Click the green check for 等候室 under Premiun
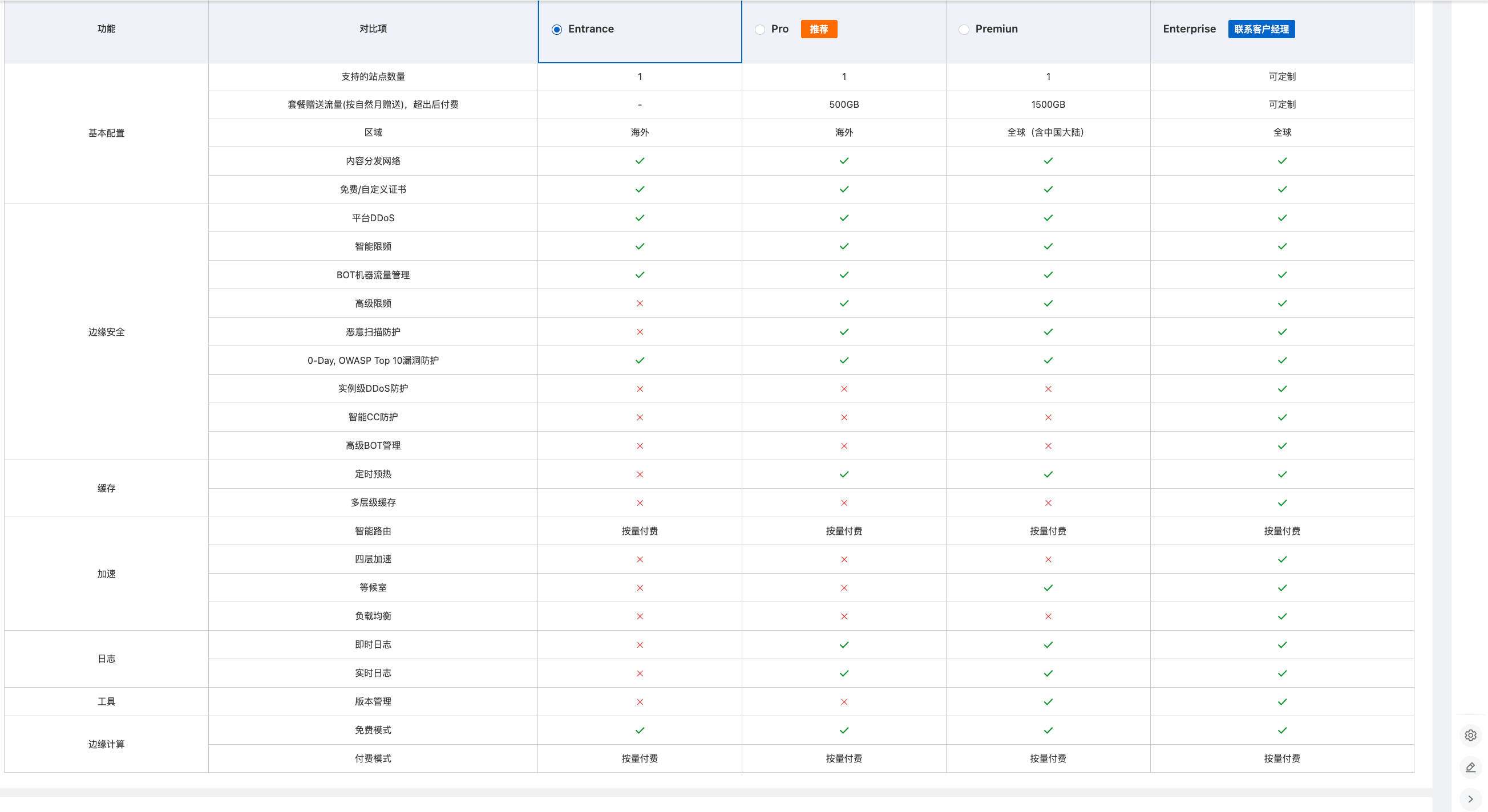This screenshot has width=1488, height=812. 1048,588
